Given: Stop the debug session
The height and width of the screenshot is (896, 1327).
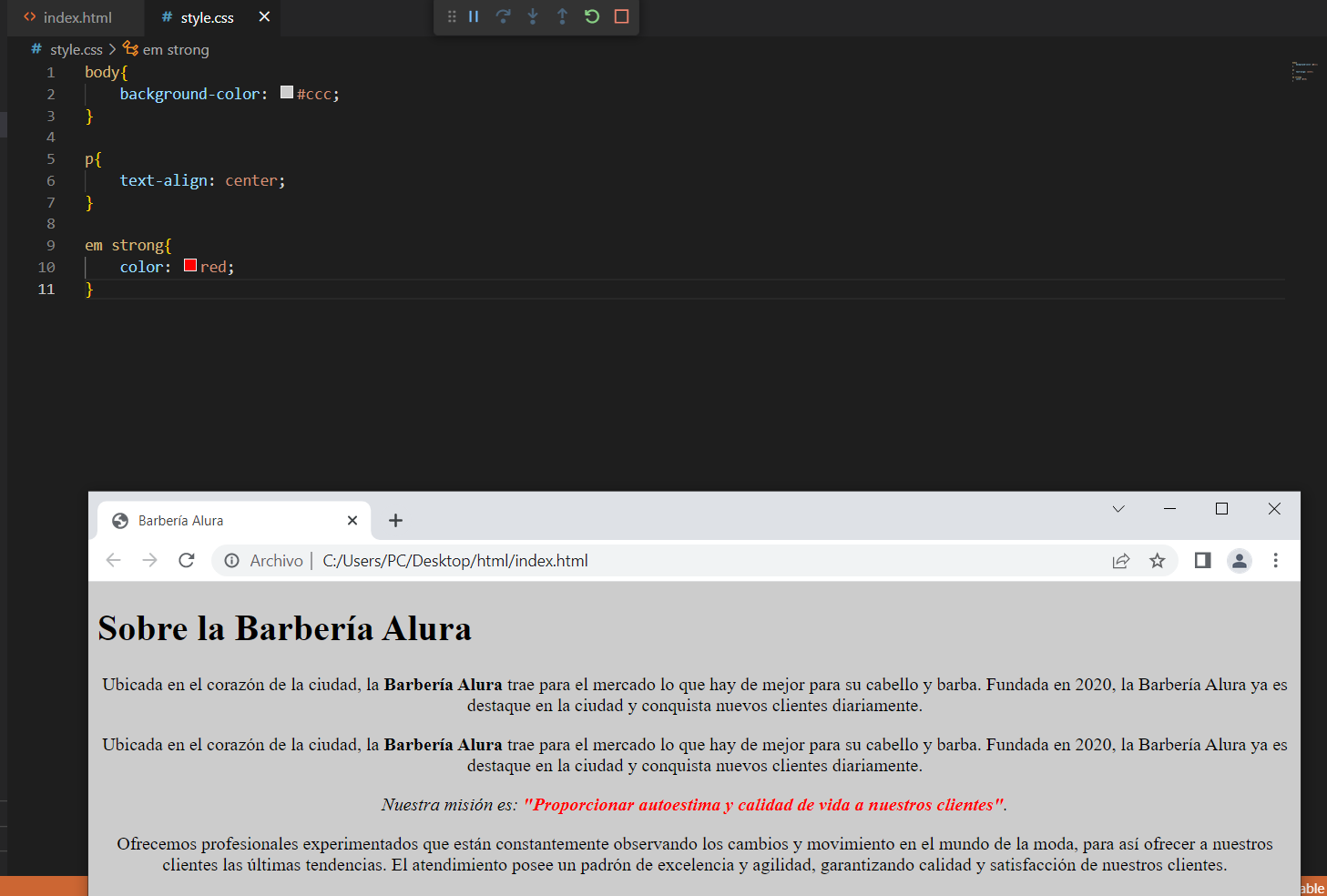Looking at the screenshot, I should click(x=621, y=16).
